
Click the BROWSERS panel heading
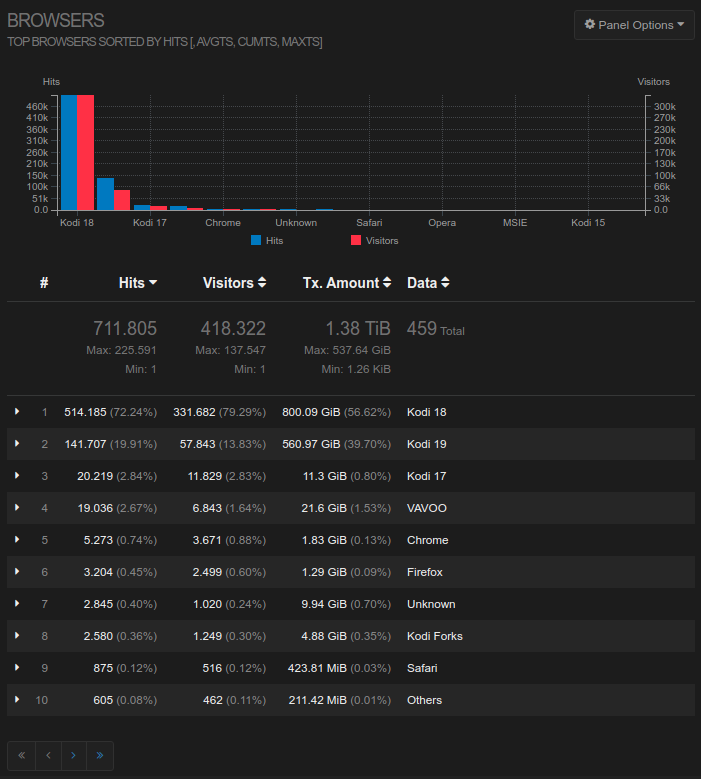tap(56, 20)
